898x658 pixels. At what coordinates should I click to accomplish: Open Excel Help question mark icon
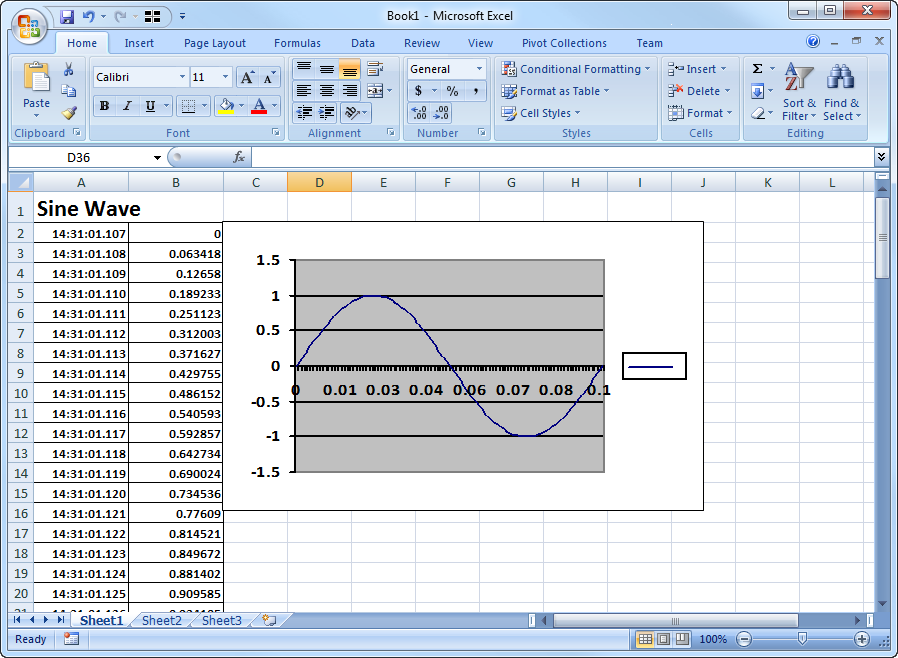(813, 42)
